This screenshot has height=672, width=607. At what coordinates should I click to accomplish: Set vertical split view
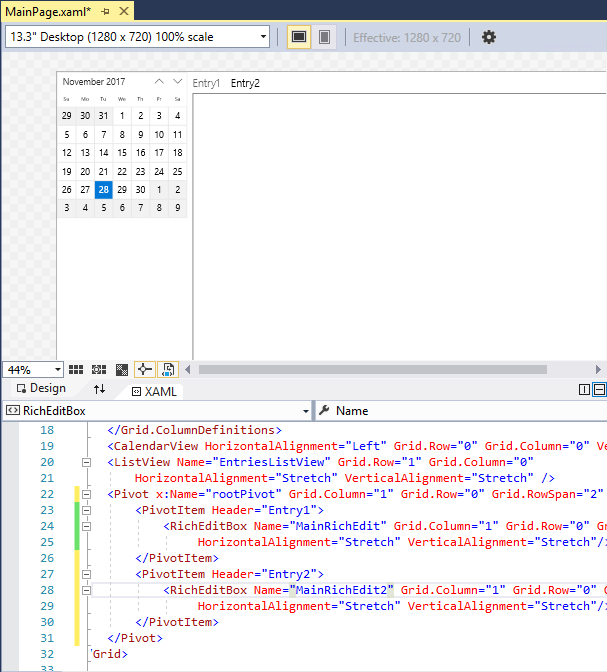click(584, 390)
